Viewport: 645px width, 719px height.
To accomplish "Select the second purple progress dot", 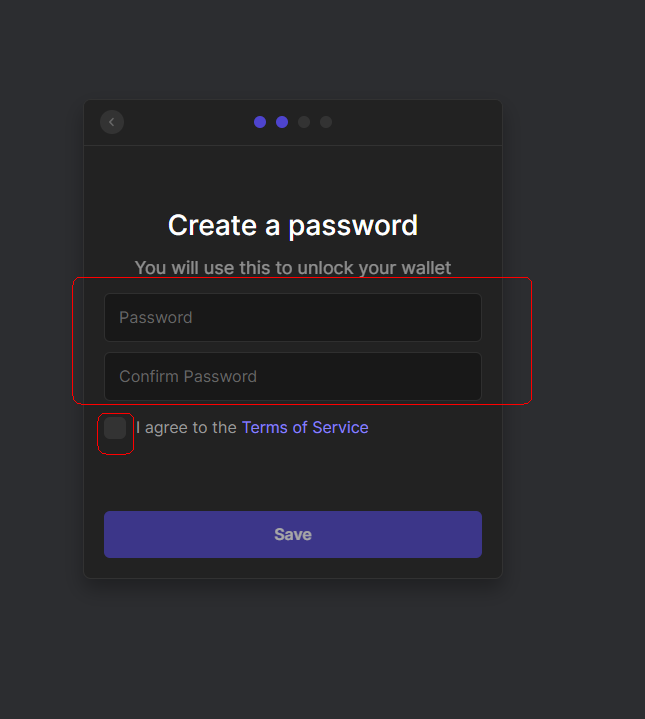I will [282, 122].
